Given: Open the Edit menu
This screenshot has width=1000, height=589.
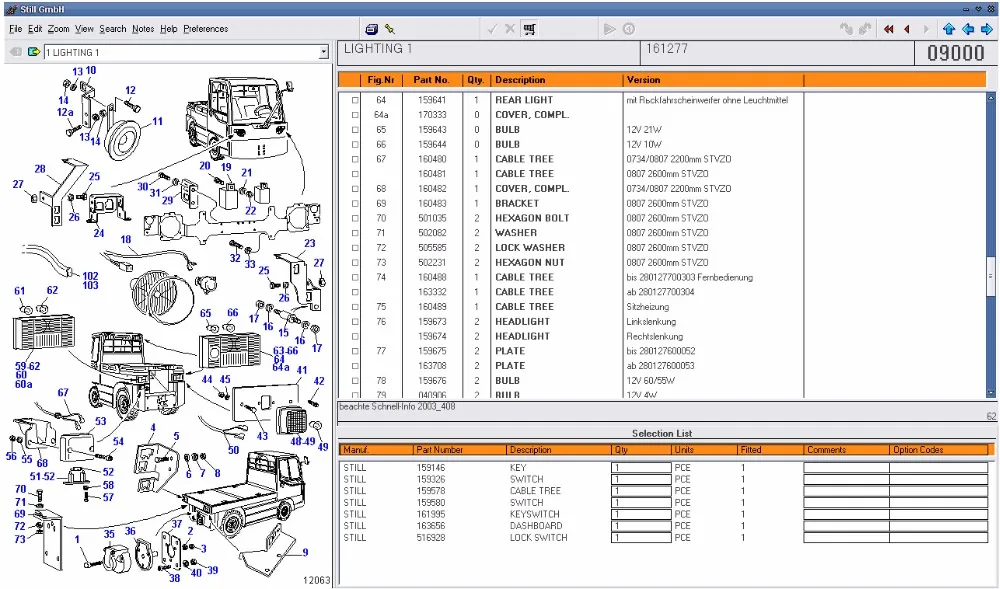Looking at the screenshot, I should pos(35,29).
